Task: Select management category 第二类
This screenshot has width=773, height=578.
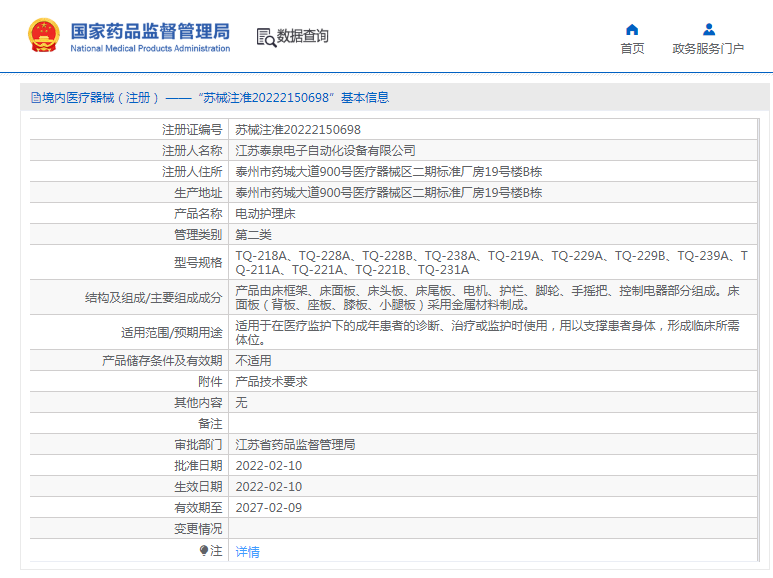Action: point(253,235)
